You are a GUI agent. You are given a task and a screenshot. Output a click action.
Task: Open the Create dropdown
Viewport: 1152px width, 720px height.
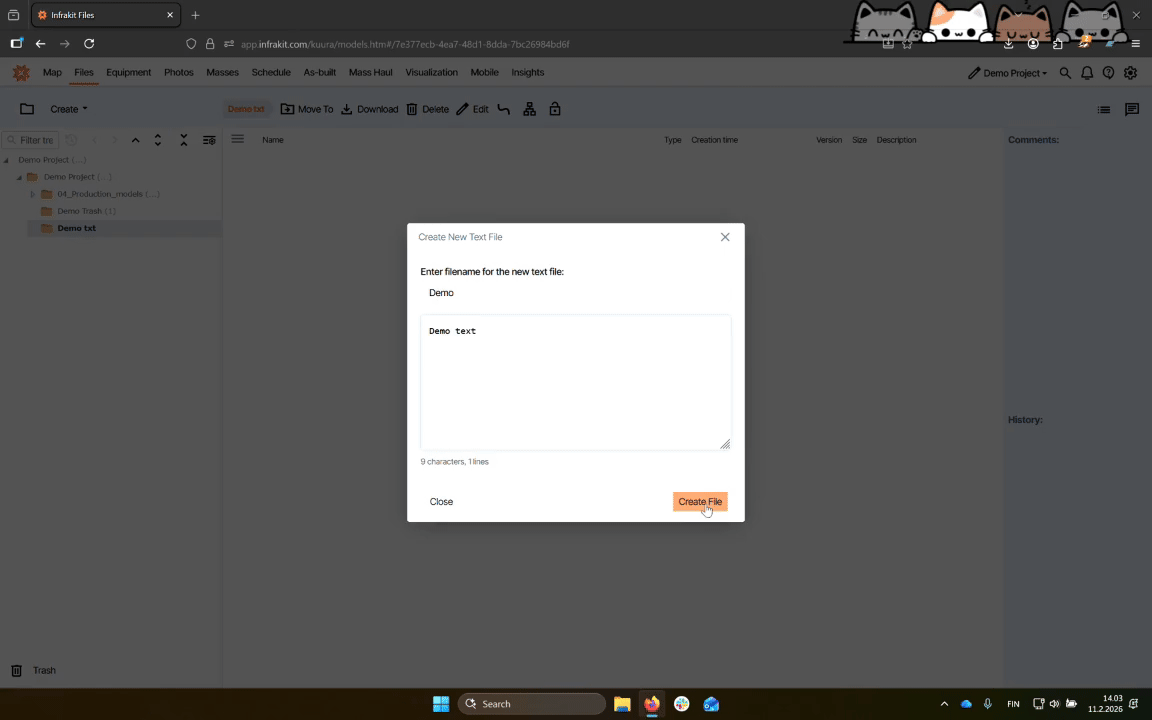point(68,109)
